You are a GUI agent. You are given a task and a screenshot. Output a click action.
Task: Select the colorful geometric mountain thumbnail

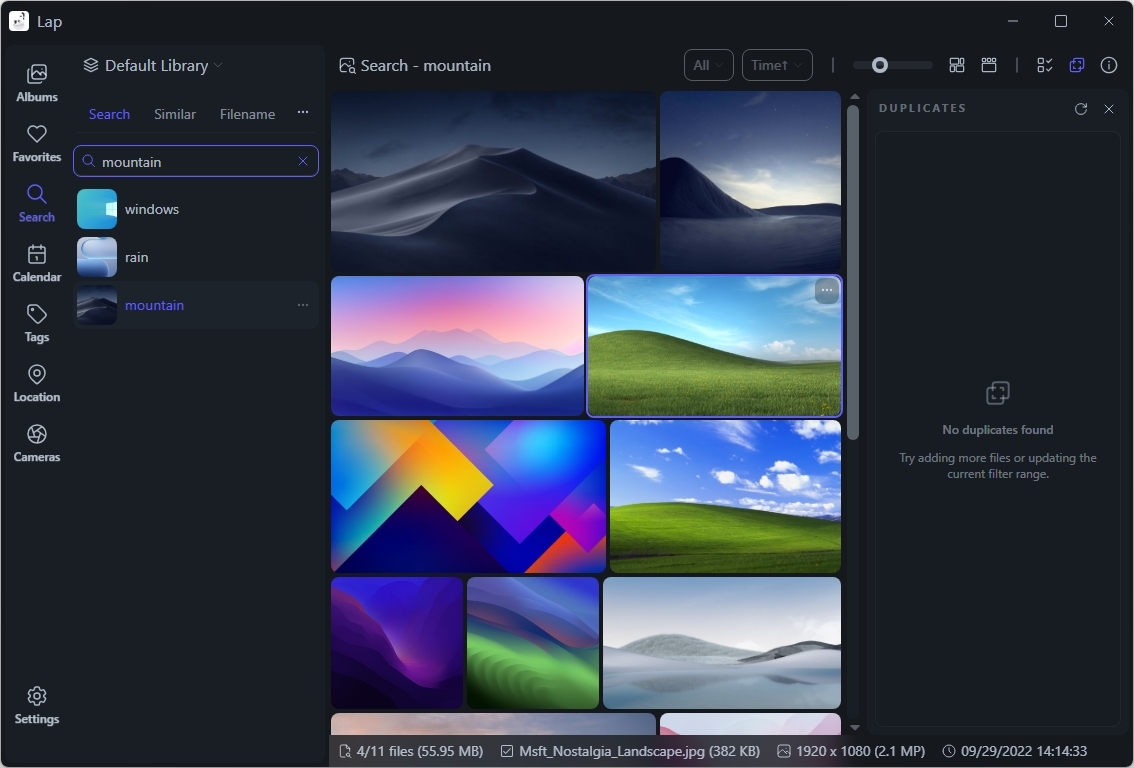468,496
